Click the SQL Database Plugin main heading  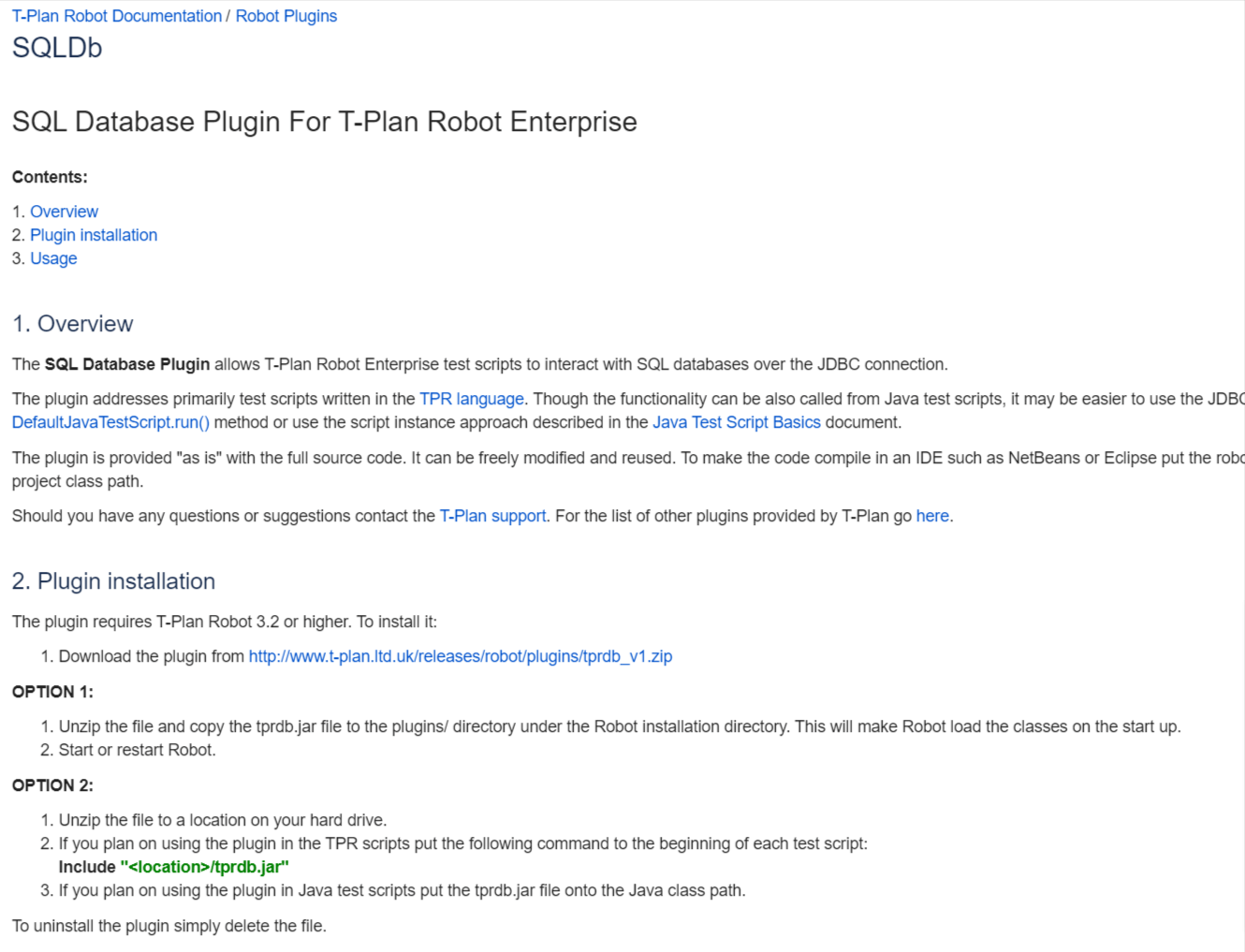(x=324, y=122)
